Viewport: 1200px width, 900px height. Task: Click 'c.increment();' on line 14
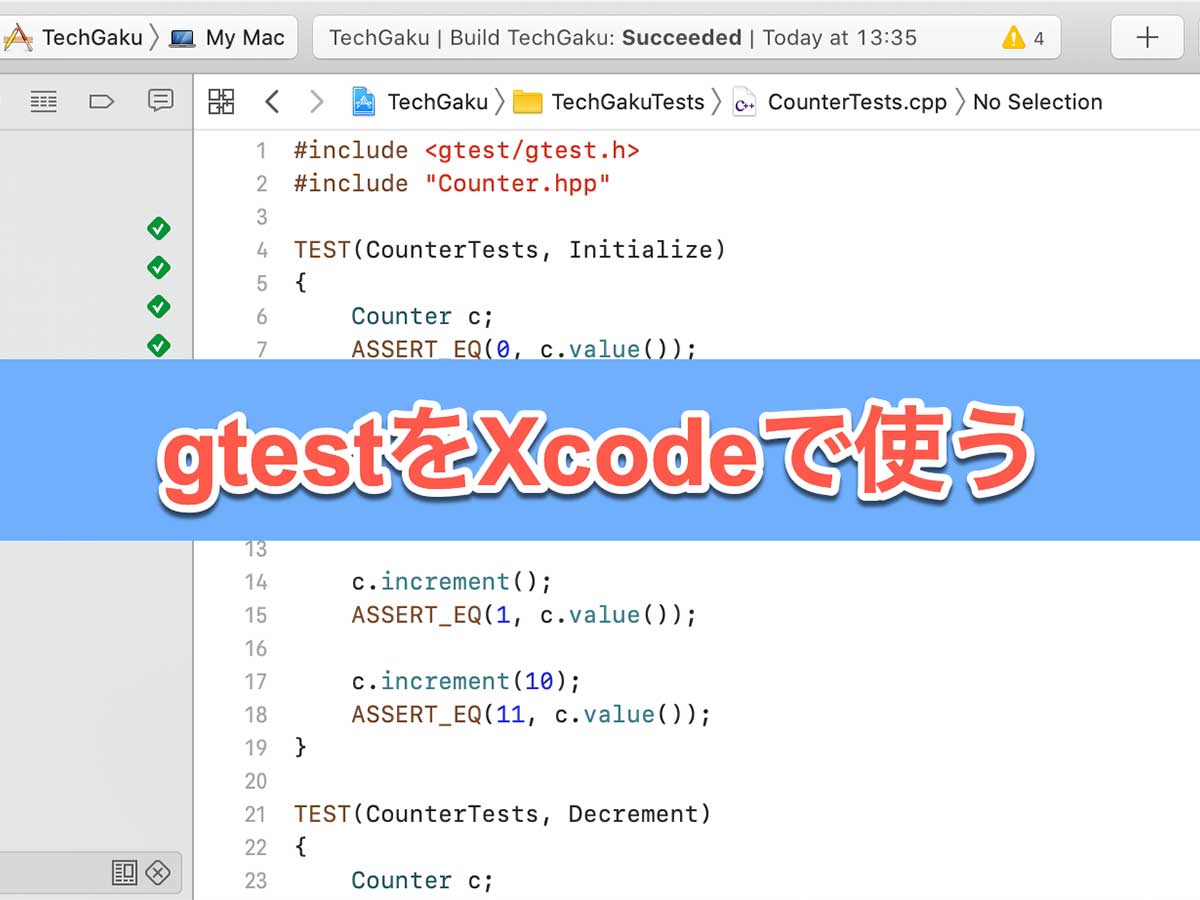pyautogui.click(x=452, y=582)
